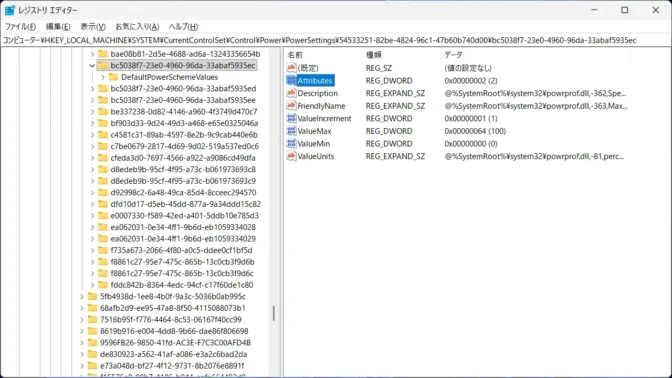Click folder icon of 7516b95f-f776-4464 key
The width and height of the screenshot is (672, 378).
[x=93, y=320]
